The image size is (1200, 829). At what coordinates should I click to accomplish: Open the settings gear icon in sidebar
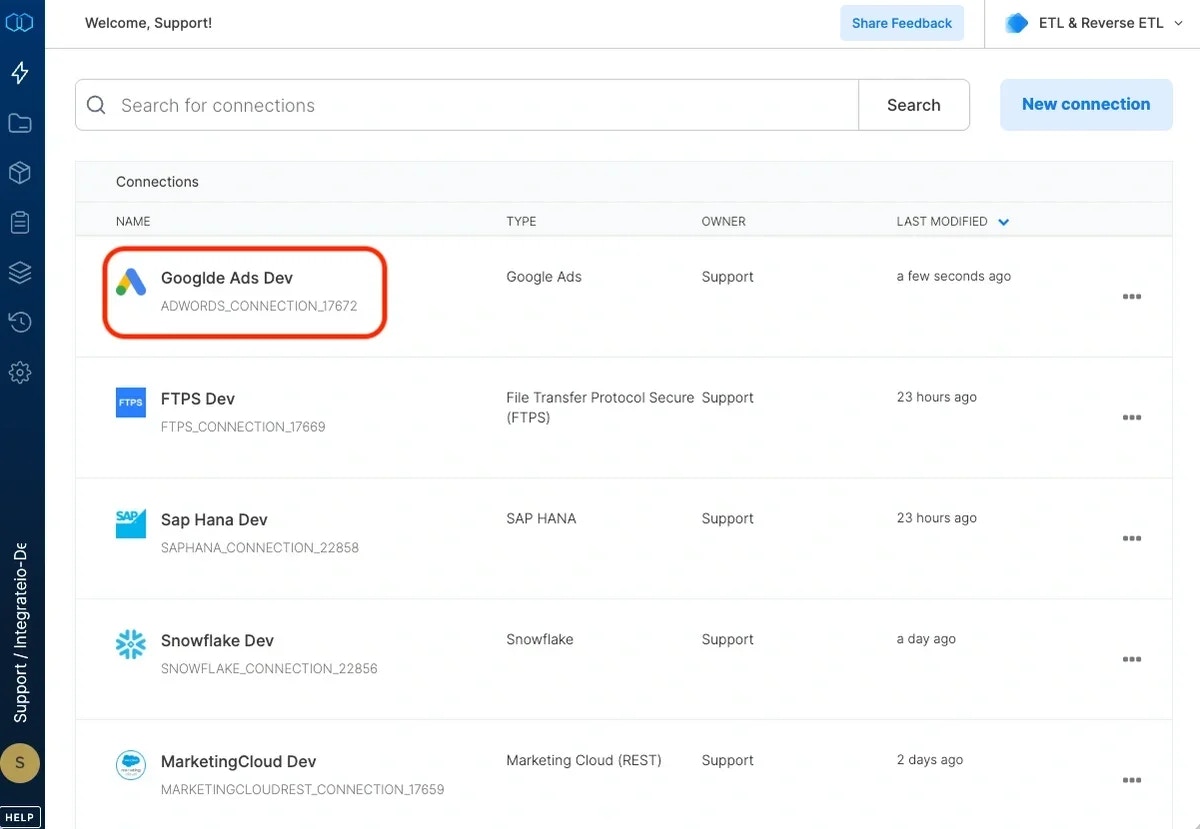pyautogui.click(x=21, y=372)
